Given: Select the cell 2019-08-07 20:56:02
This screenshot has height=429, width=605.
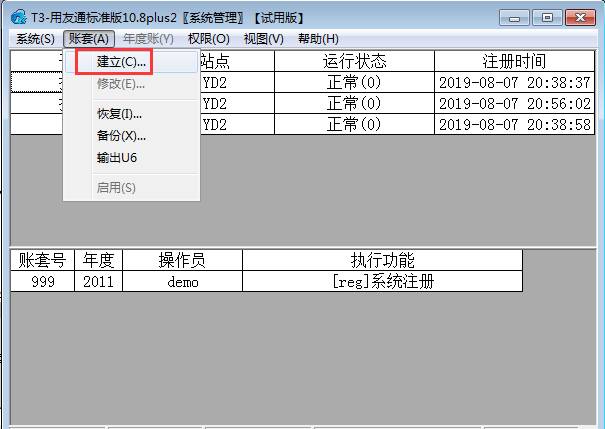Looking at the screenshot, I should (x=514, y=103).
